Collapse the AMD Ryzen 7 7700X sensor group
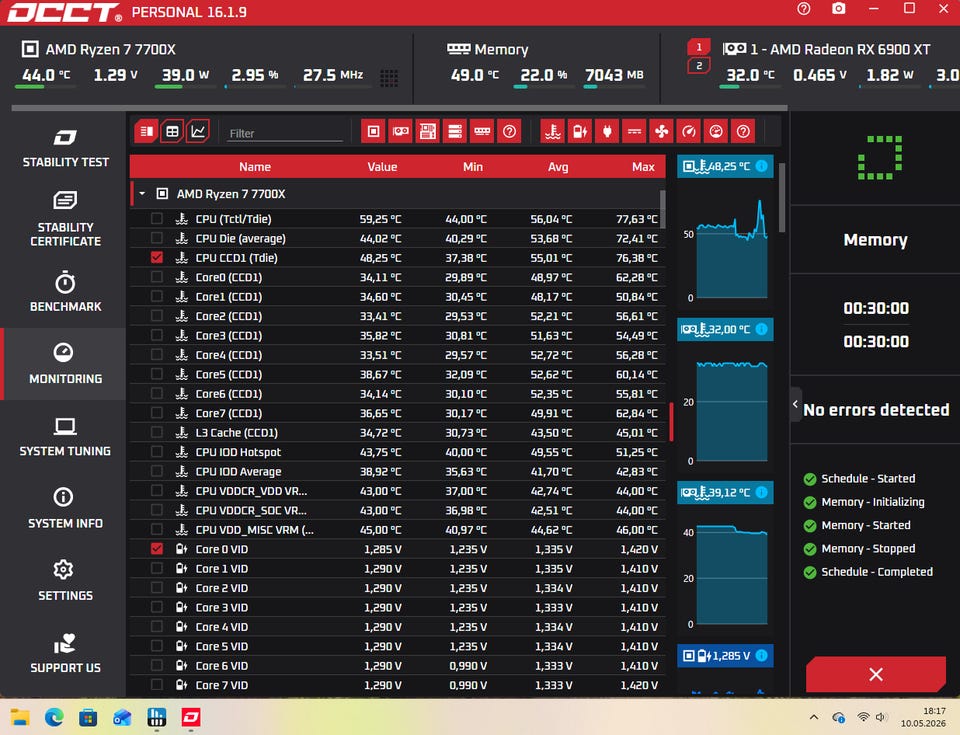This screenshot has height=735, width=960. (142, 194)
